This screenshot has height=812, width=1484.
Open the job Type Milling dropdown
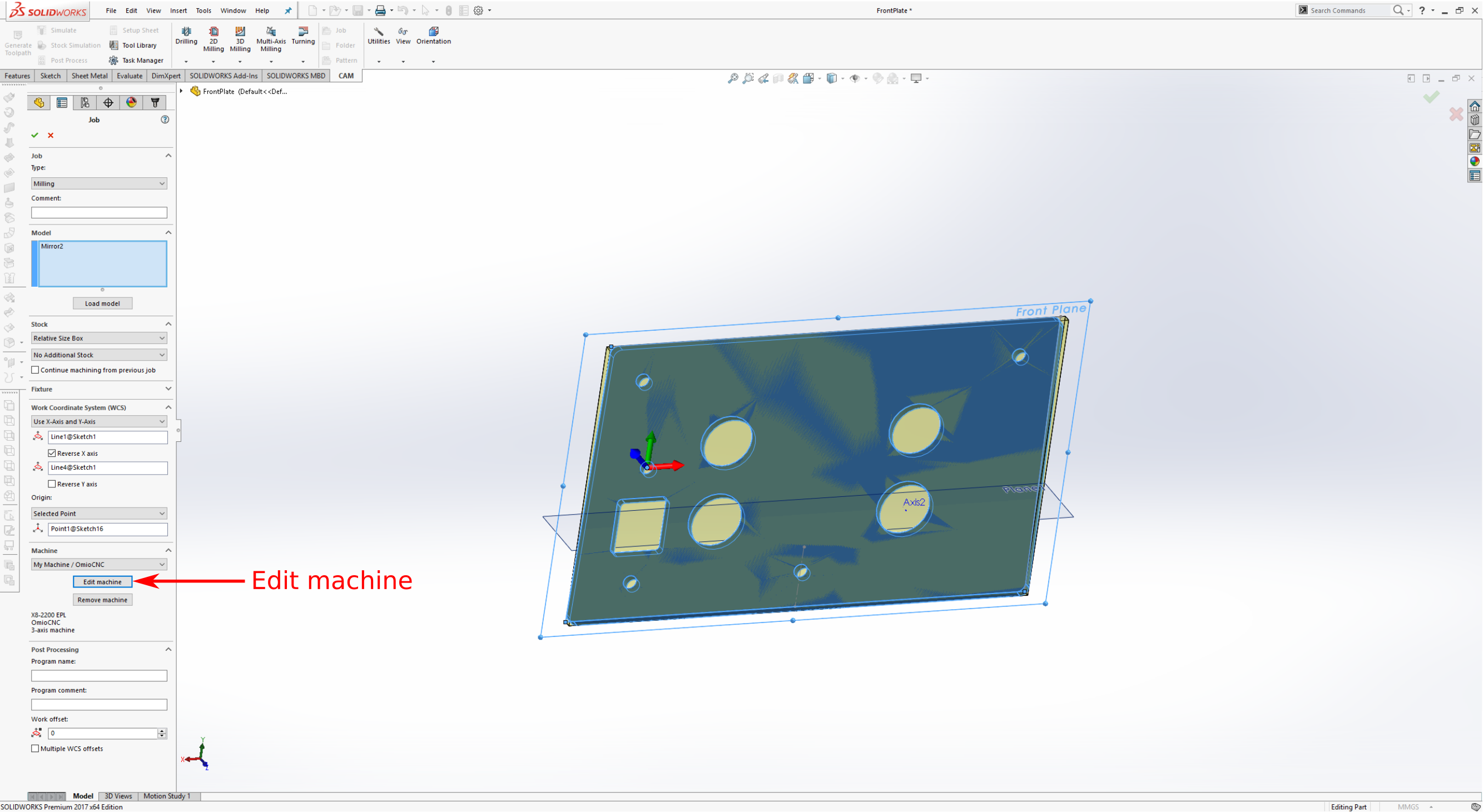pos(99,183)
